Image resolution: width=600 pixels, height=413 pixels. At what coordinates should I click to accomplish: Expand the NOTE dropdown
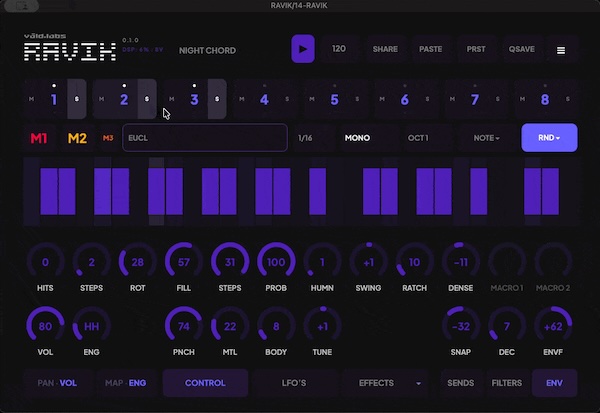(x=486, y=138)
